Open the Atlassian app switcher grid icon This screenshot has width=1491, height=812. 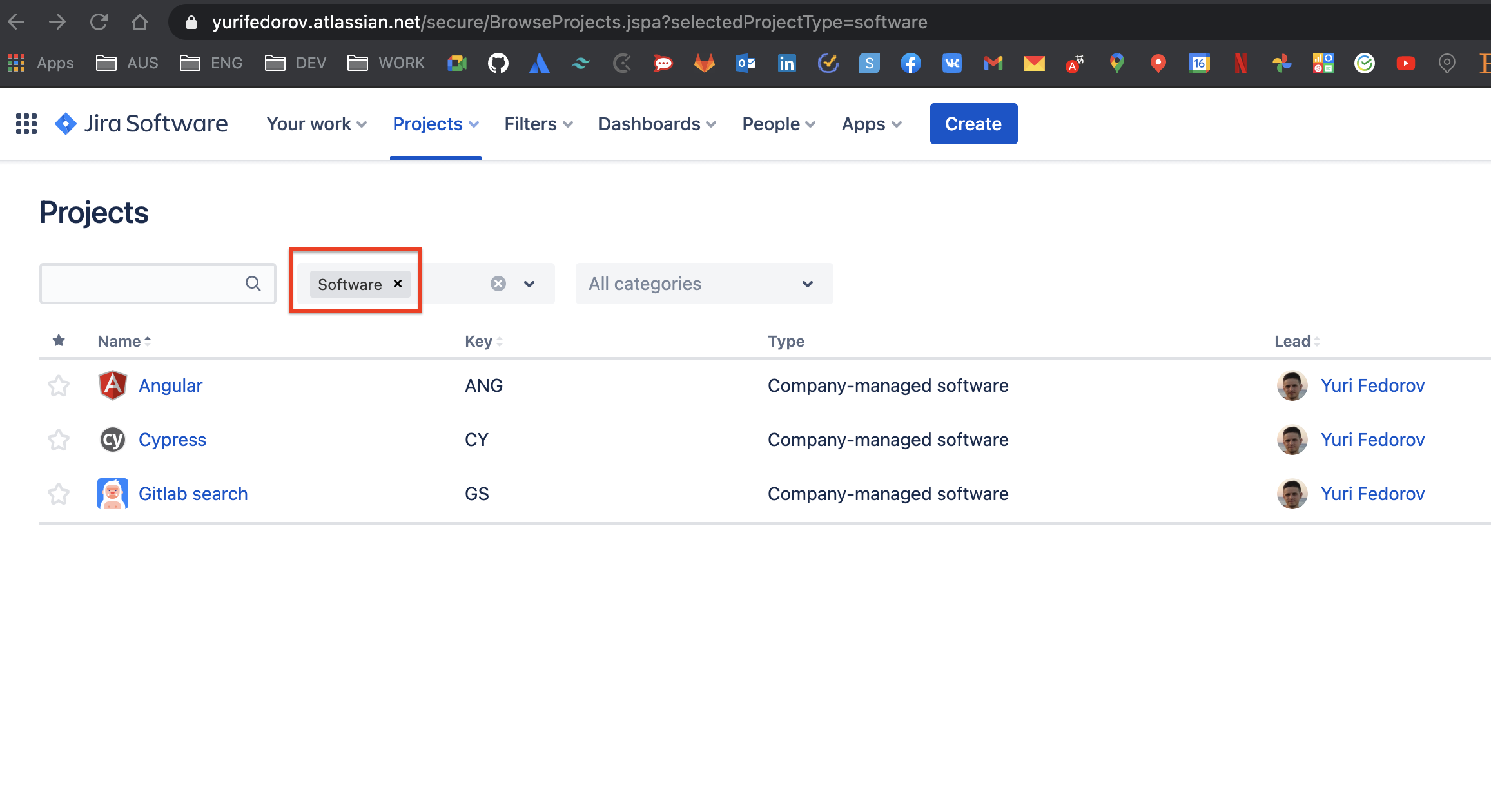26,124
